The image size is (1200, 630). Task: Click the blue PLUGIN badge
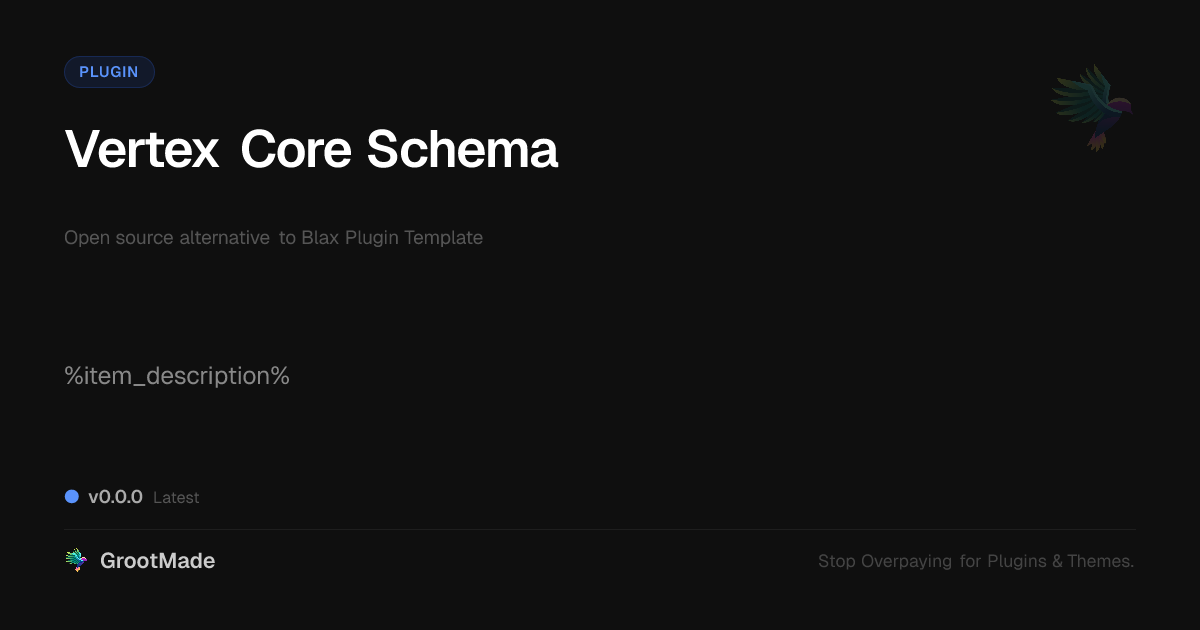[109, 72]
